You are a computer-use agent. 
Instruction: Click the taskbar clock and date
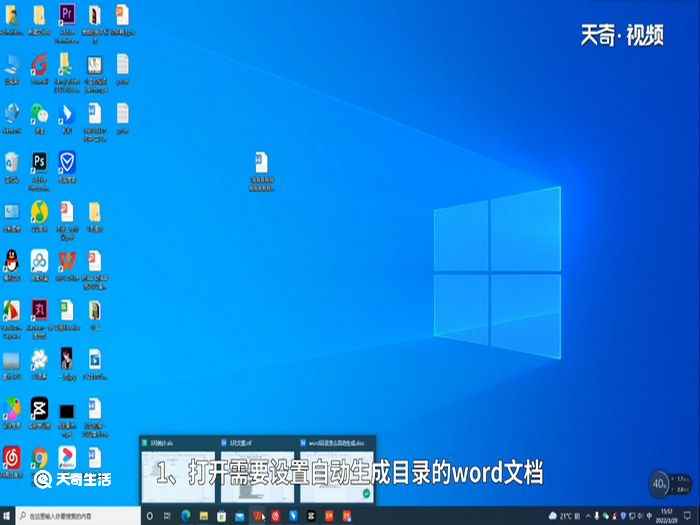point(665,516)
